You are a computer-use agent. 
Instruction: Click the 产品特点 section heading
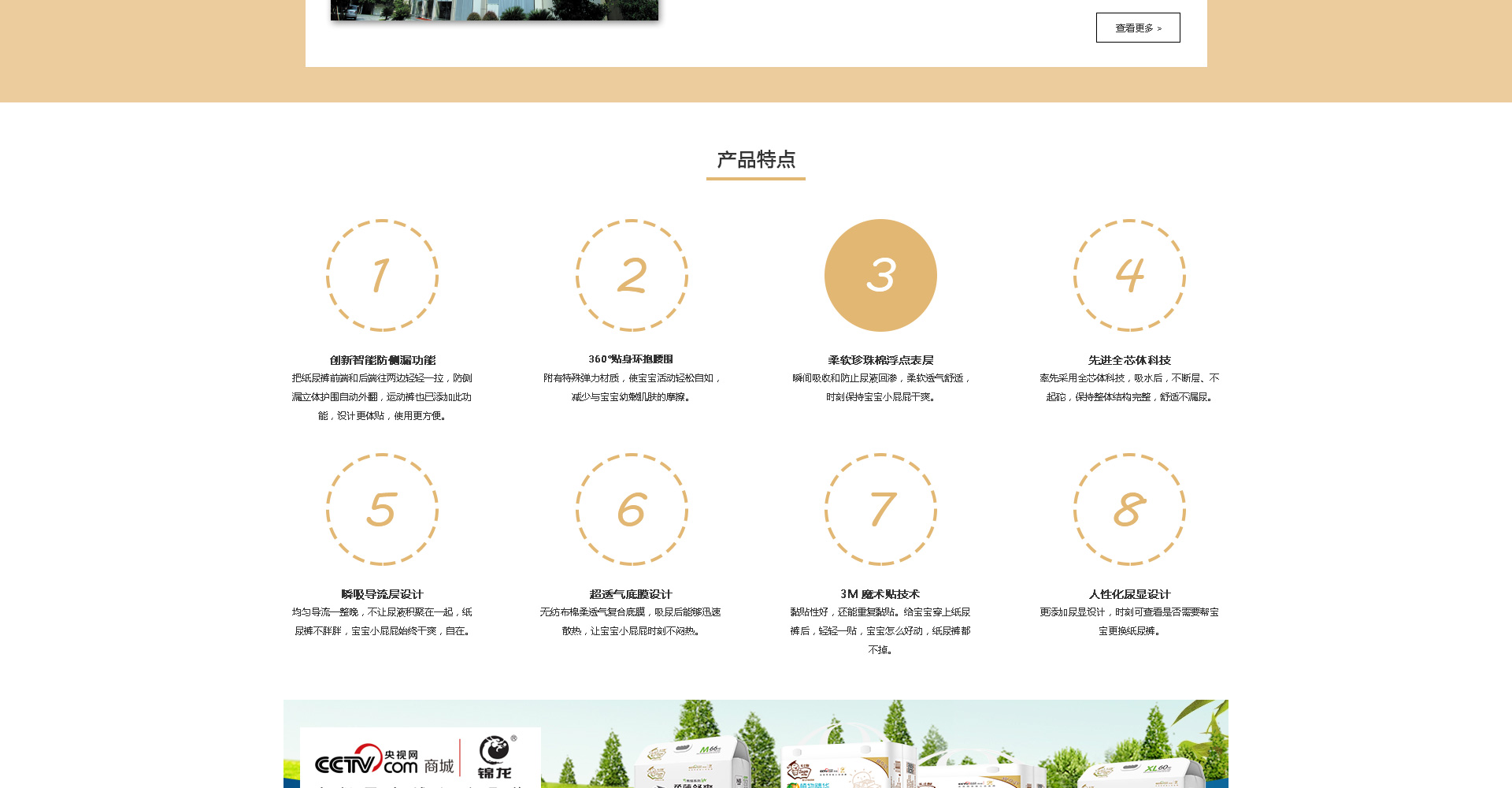tap(756, 160)
